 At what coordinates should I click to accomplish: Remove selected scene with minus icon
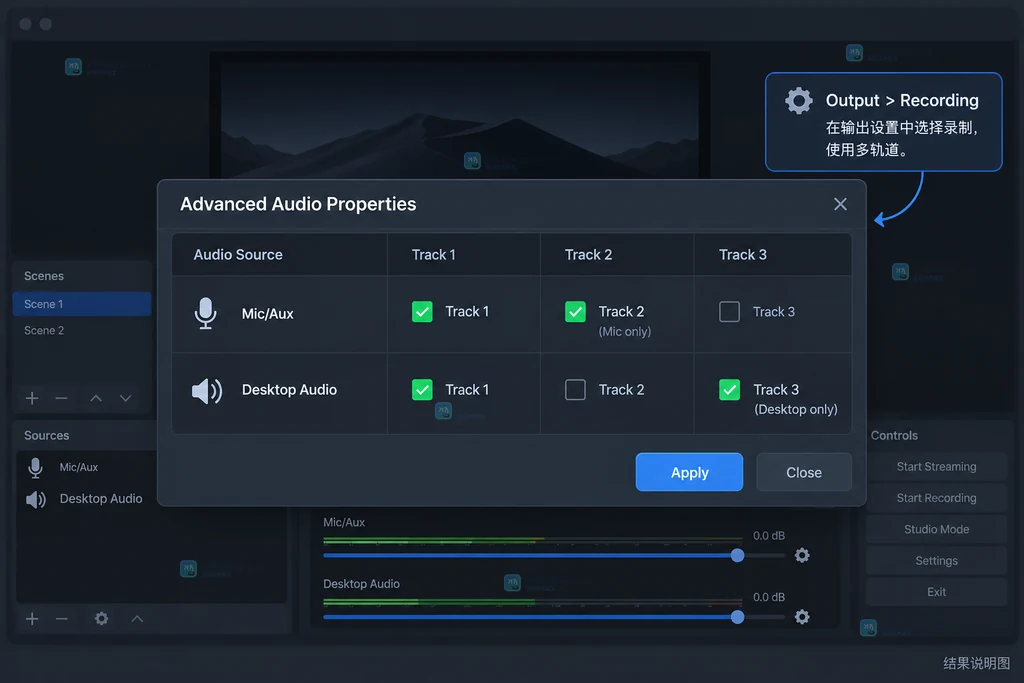click(x=61, y=398)
